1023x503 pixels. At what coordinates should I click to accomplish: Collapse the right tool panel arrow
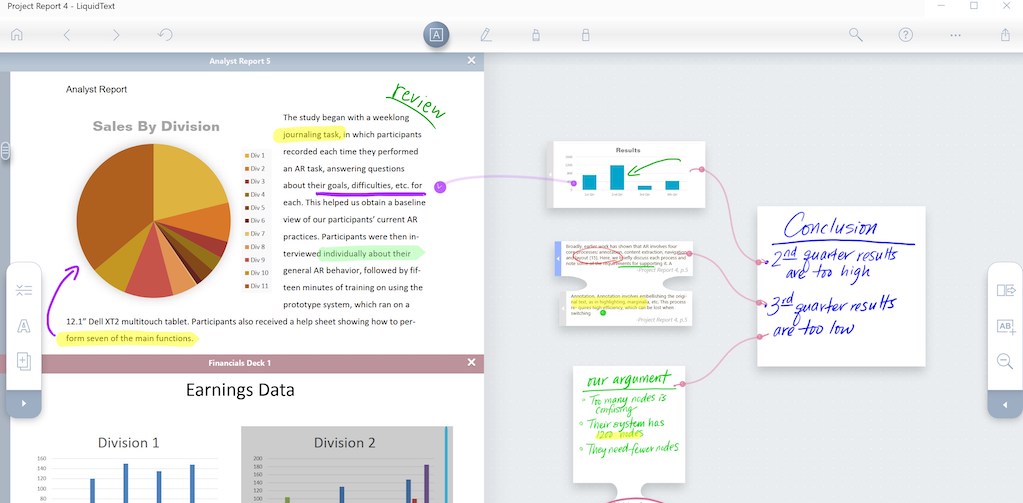[x=1005, y=404]
